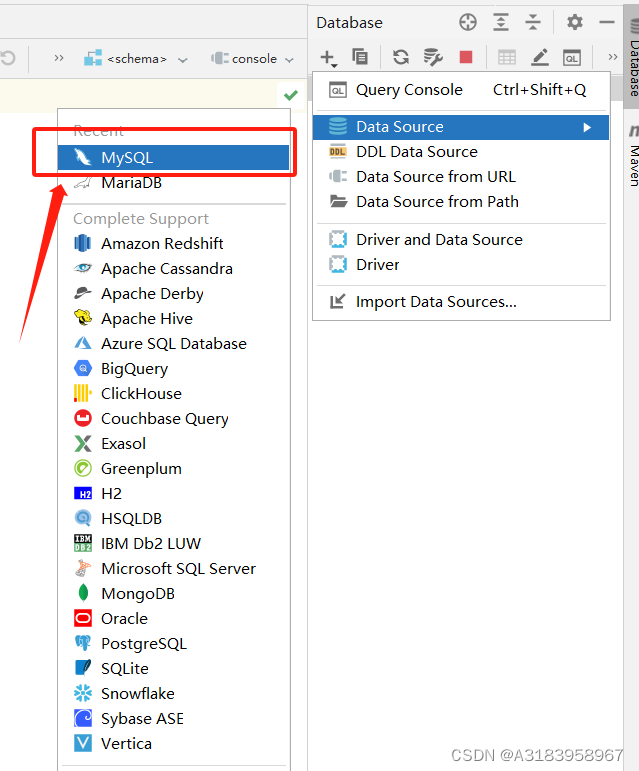Expand Data Source submenu arrow
This screenshot has width=639, height=771.
tap(587, 127)
